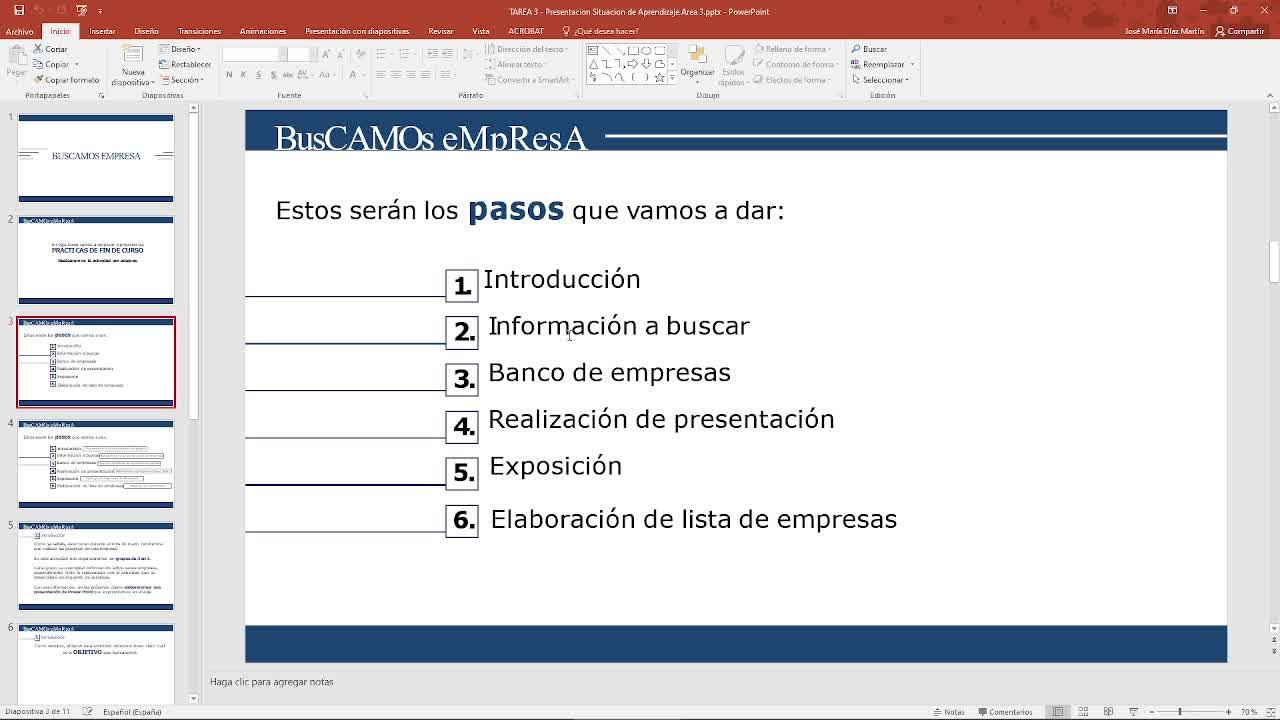Insert a star shape from the gallery
1280x720 pixels.
click(659, 77)
